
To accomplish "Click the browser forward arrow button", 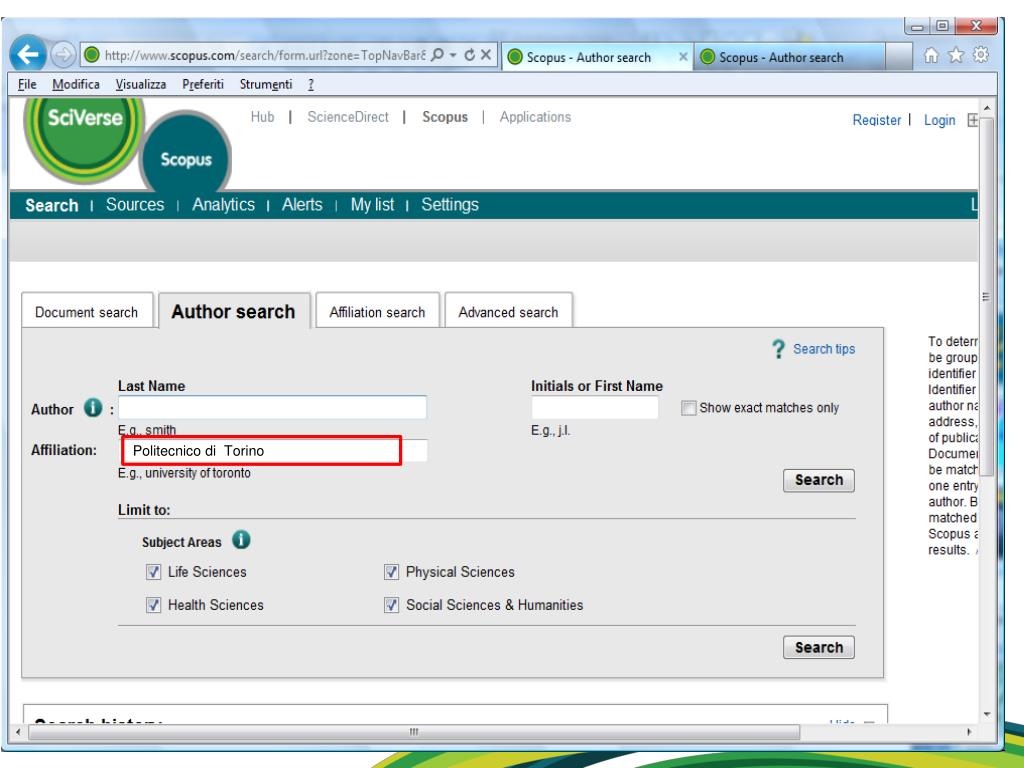I will [x=63, y=55].
